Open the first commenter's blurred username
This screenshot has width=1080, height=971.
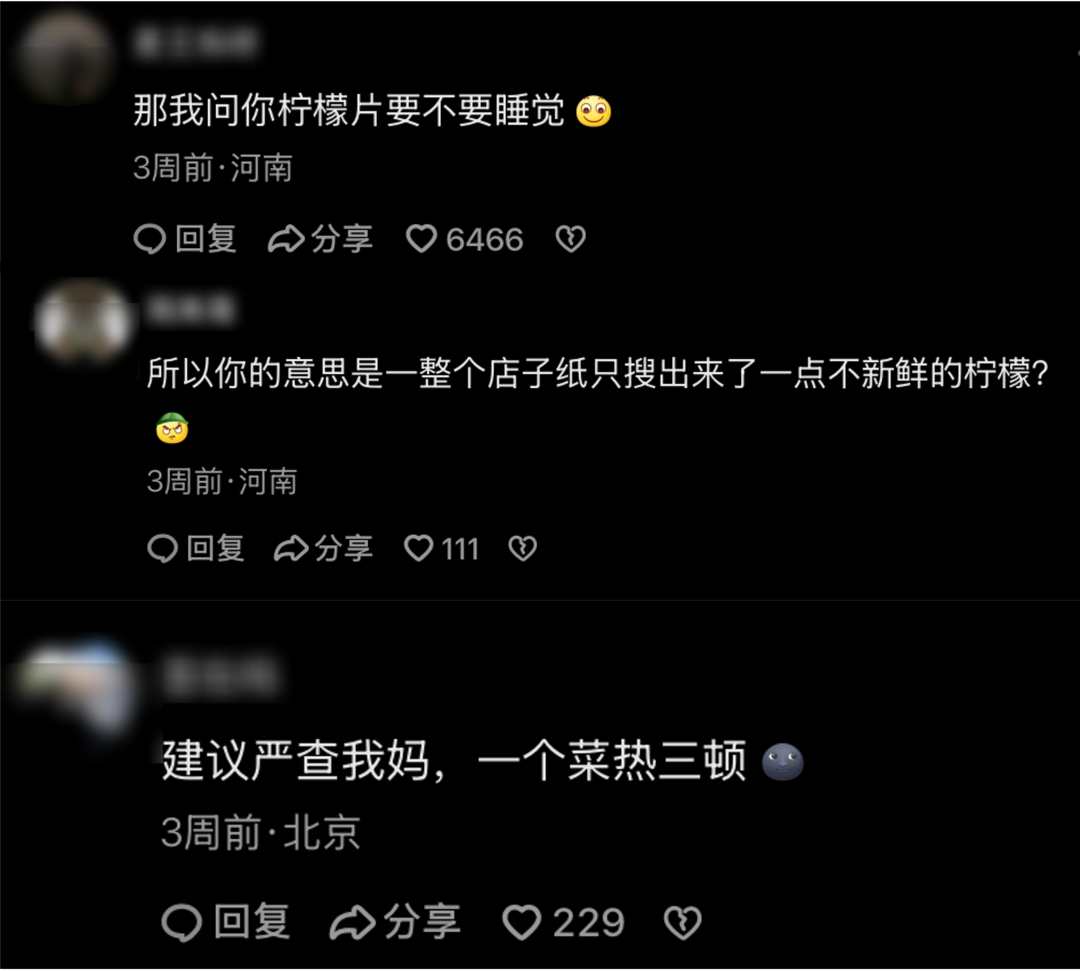pyautogui.click(x=196, y=42)
